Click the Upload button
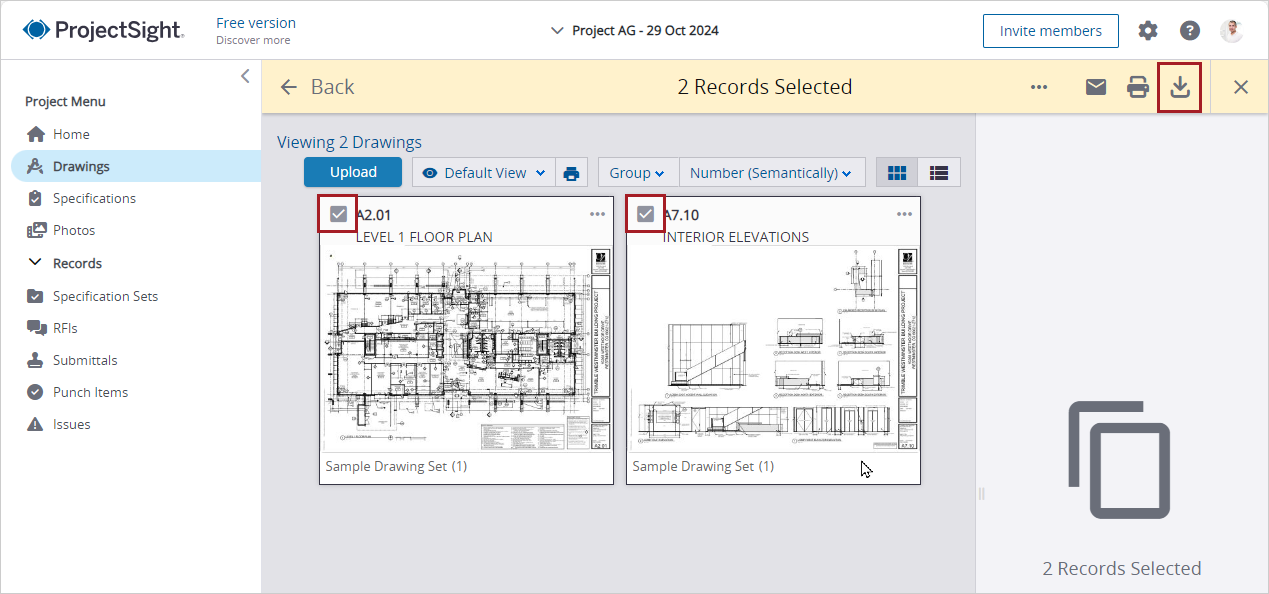 click(352, 172)
